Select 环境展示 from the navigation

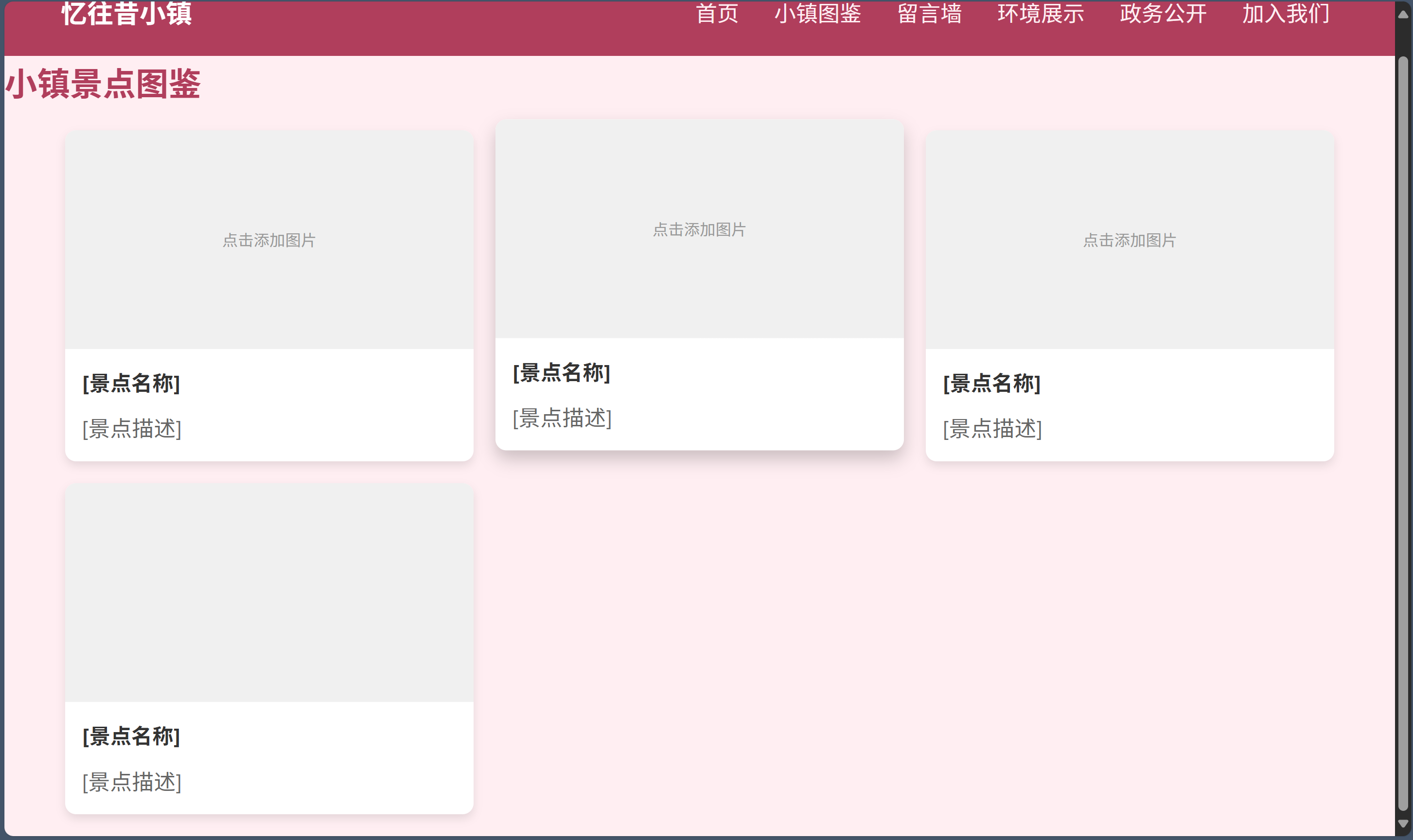[x=1041, y=14]
